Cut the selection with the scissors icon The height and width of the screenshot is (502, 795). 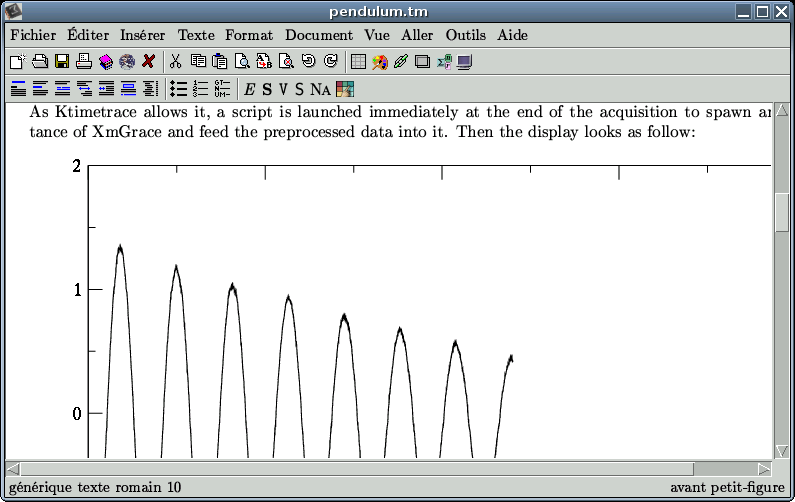coord(176,62)
